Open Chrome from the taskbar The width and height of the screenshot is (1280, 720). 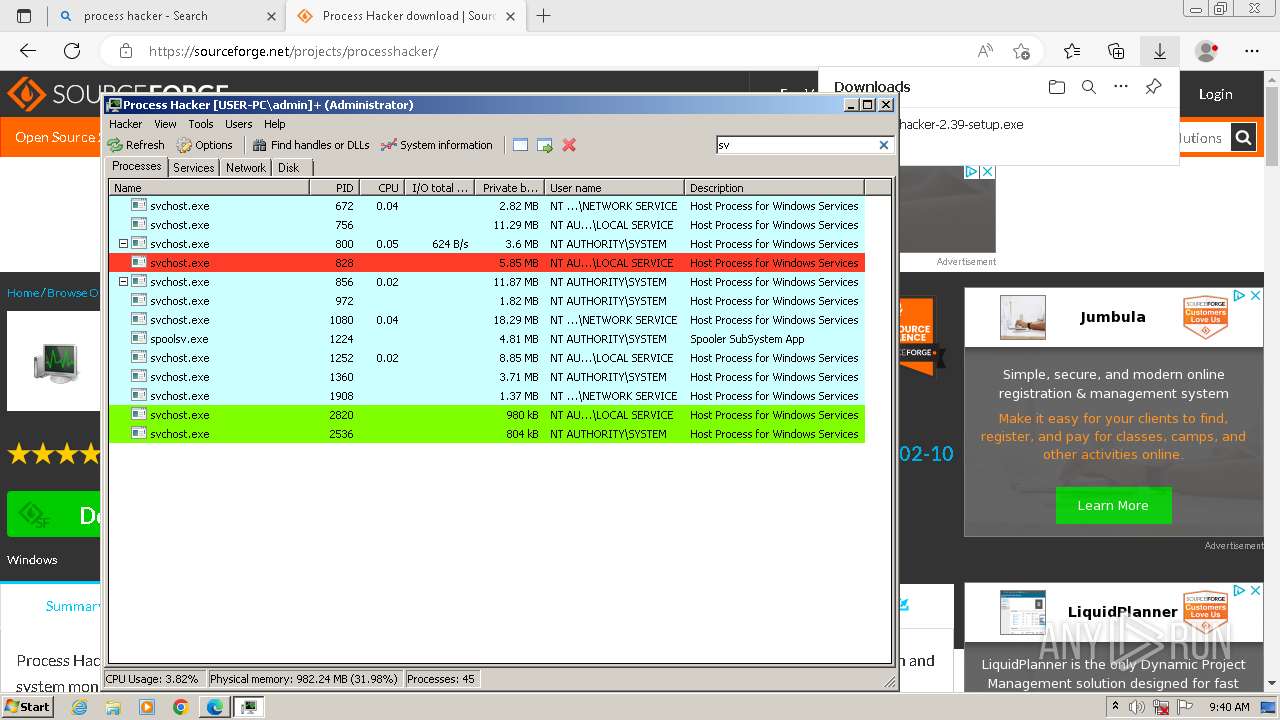click(x=180, y=707)
